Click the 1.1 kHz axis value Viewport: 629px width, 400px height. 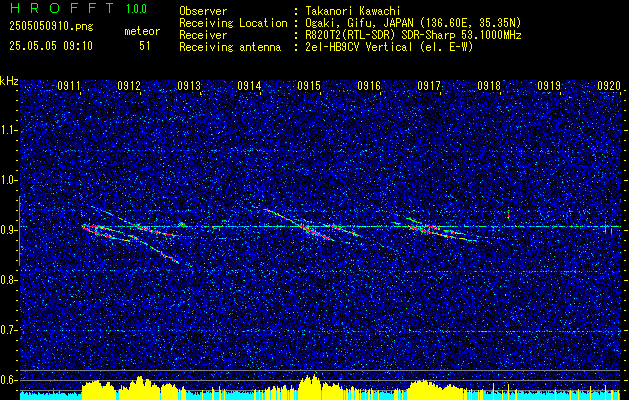pos(9,130)
